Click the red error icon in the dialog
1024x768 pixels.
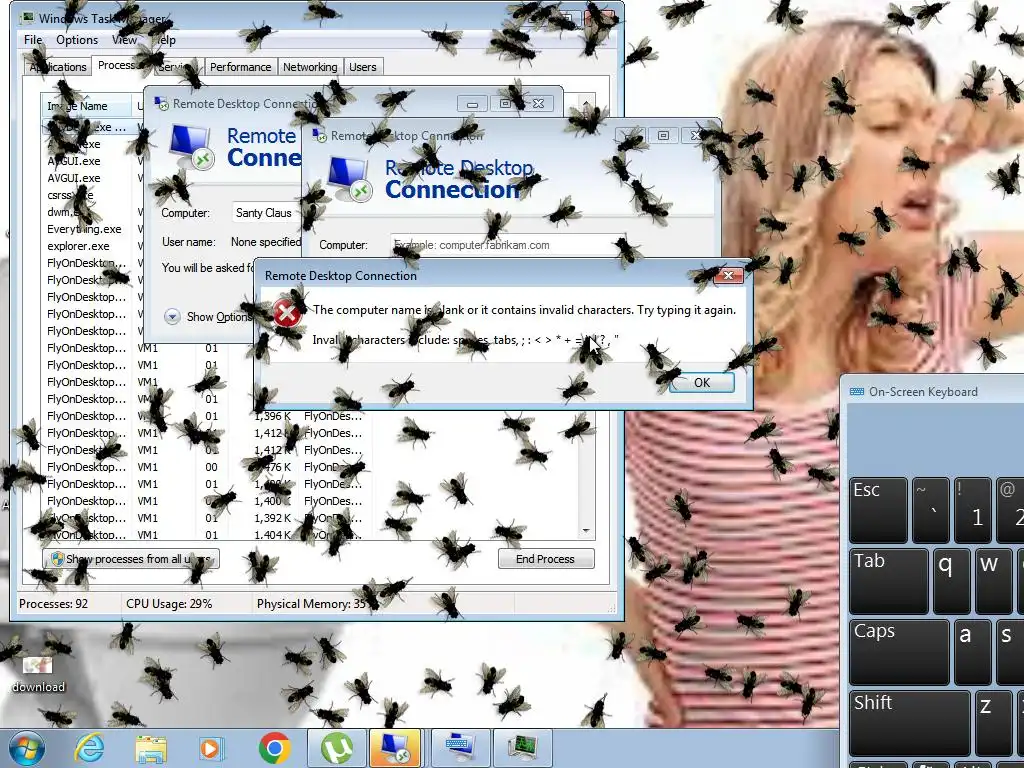287,313
